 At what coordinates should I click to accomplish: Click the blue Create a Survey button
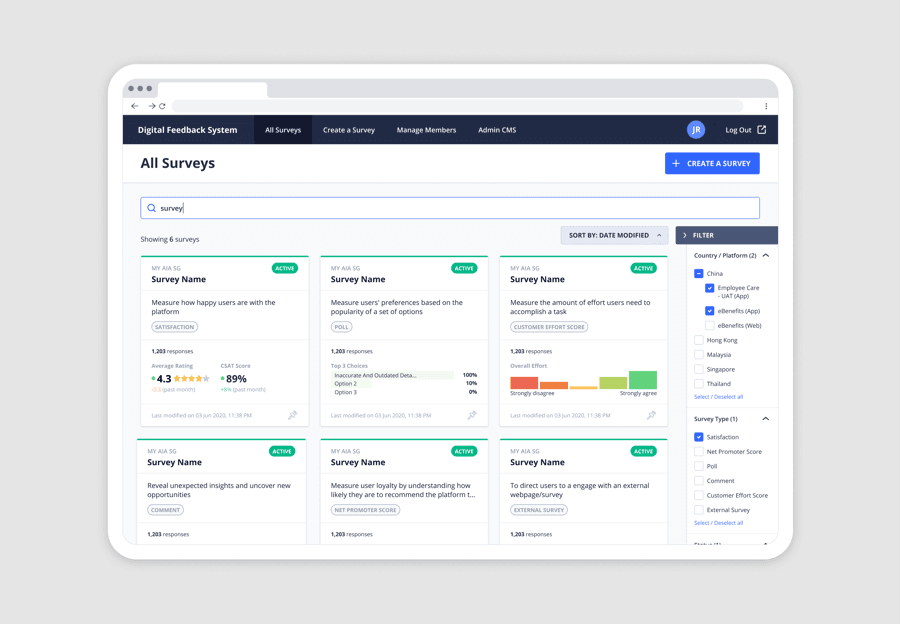(712, 164)
